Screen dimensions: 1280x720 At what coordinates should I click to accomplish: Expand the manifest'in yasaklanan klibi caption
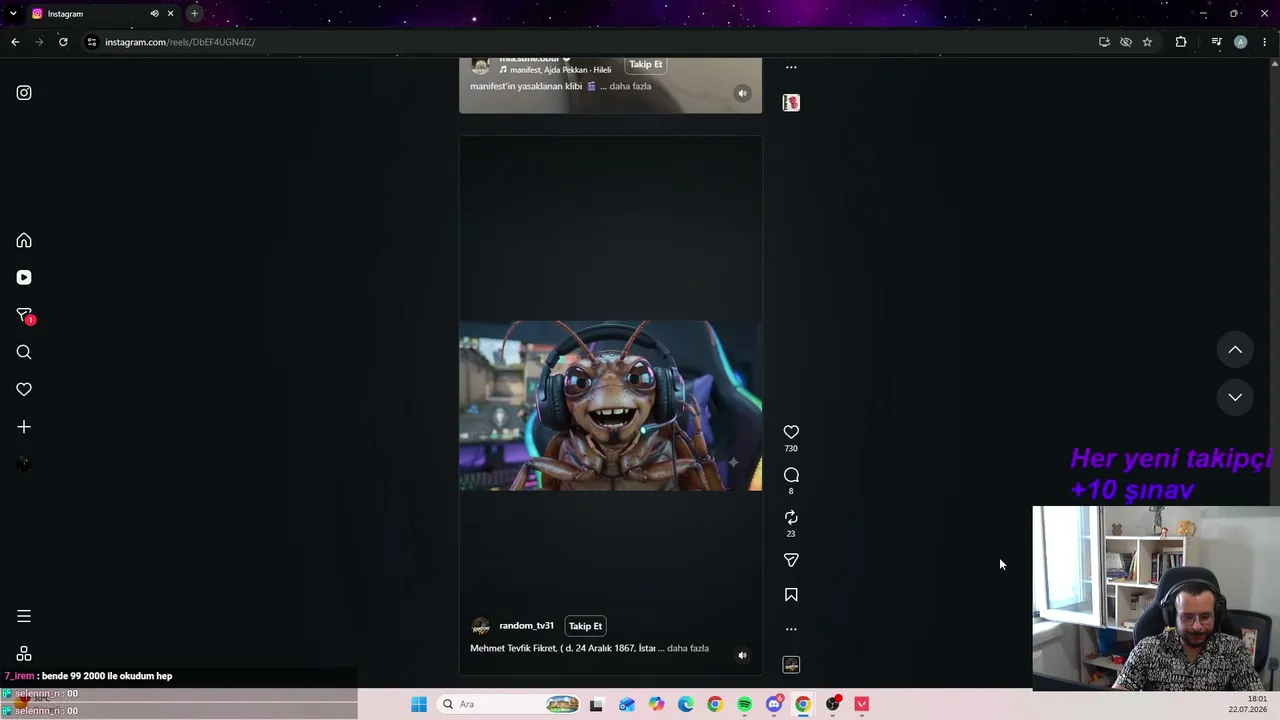[630, 86]
